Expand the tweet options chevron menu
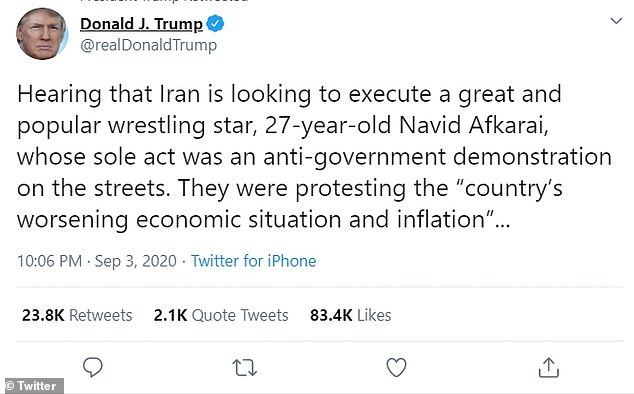Screen dimensions: 634x394 [616, 21]
